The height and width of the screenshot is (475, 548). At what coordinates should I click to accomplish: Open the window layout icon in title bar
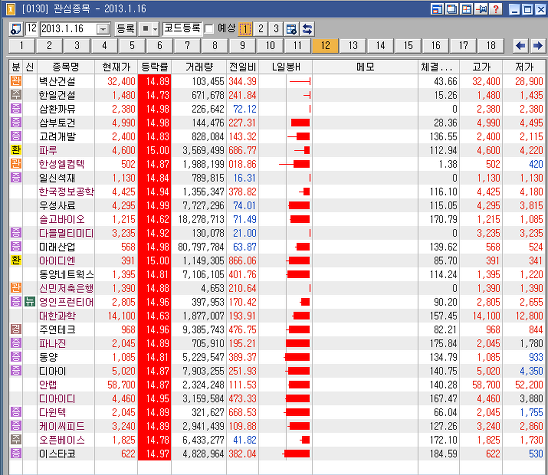pos(437,9)
